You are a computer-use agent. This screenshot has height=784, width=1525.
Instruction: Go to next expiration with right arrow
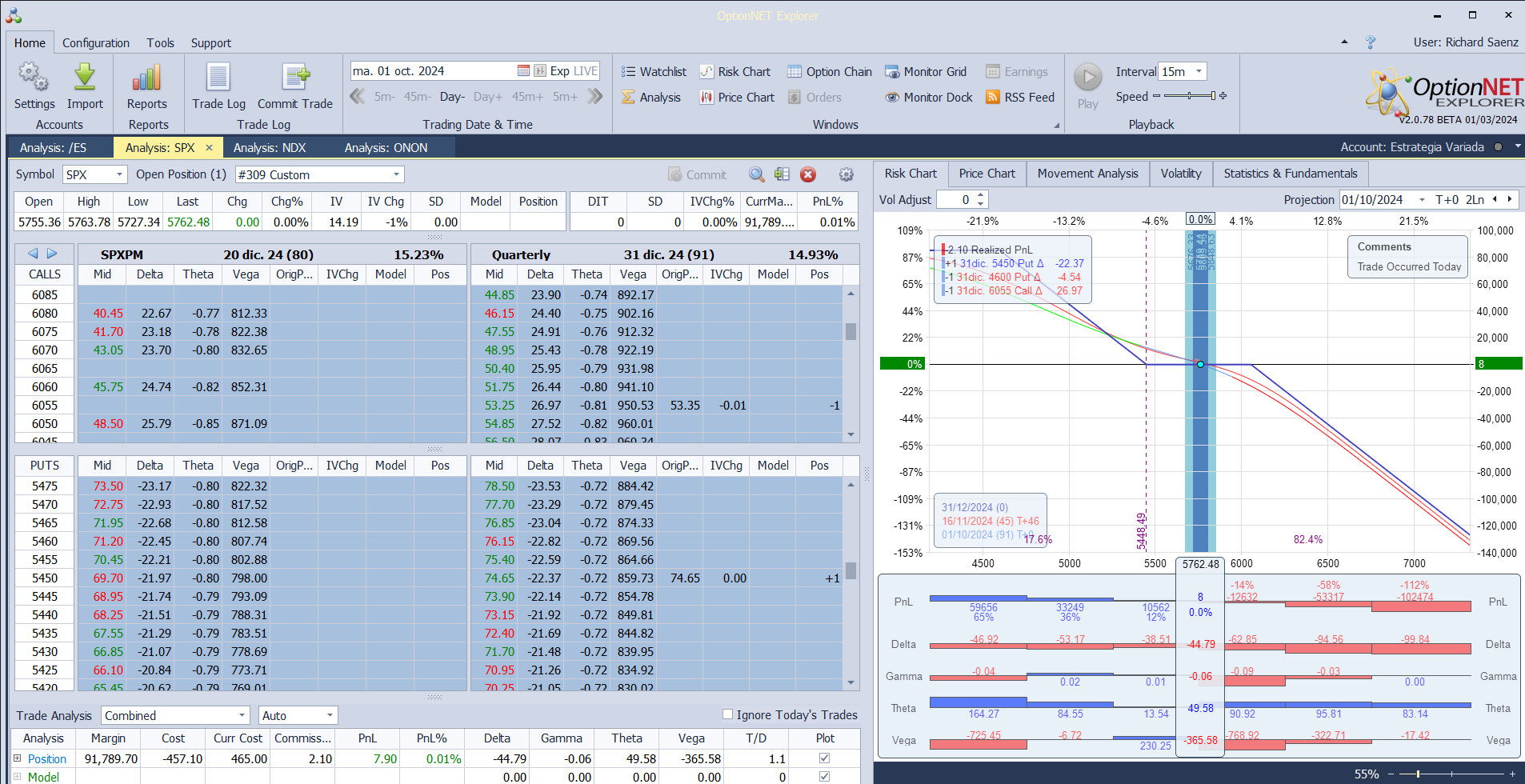(52, 254)
